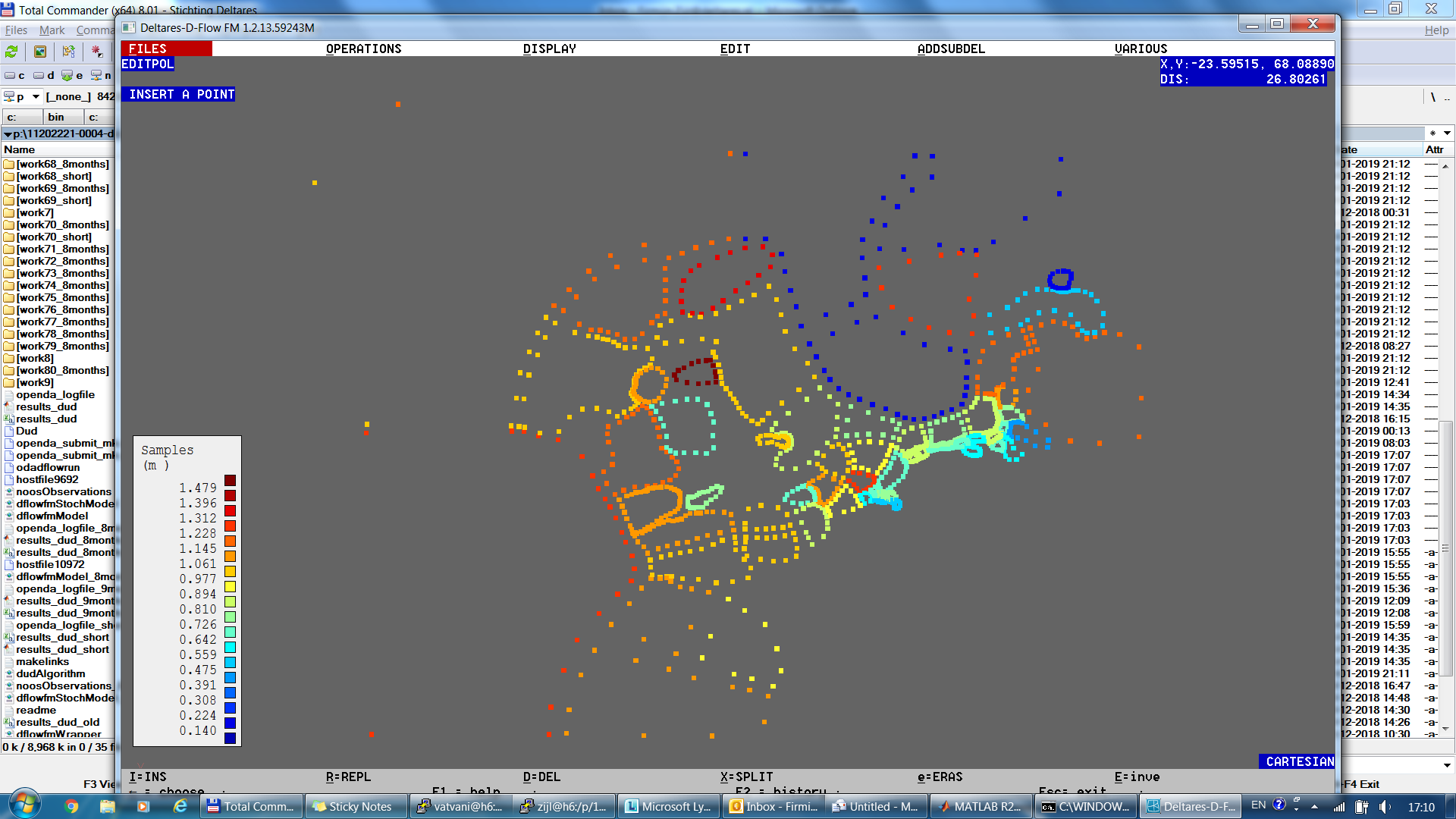Click the EDITPOL mode label
This screenshot has width=1456, height=819.
pos(147,64)
